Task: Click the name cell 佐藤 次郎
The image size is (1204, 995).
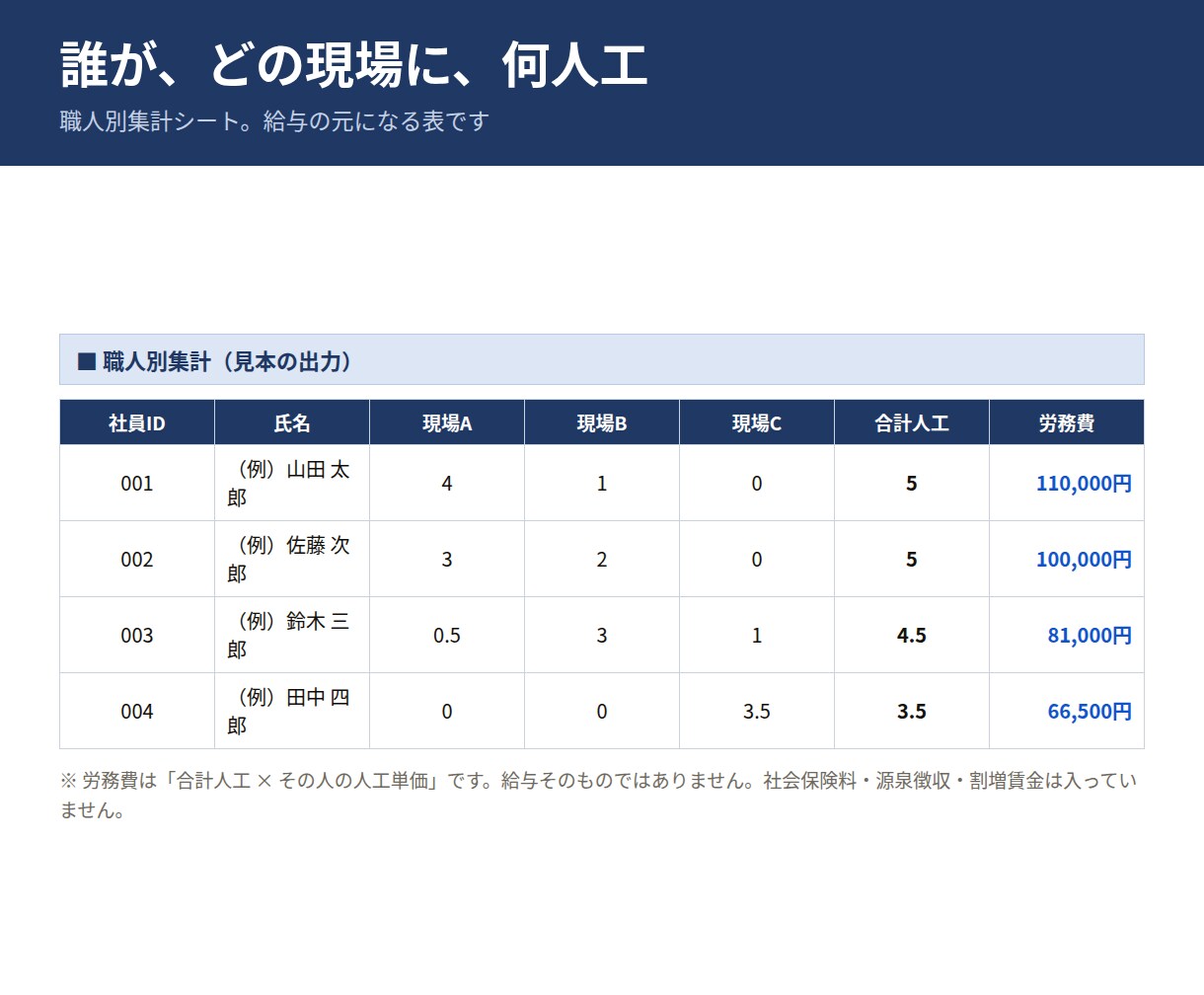Action: (292, 560)
